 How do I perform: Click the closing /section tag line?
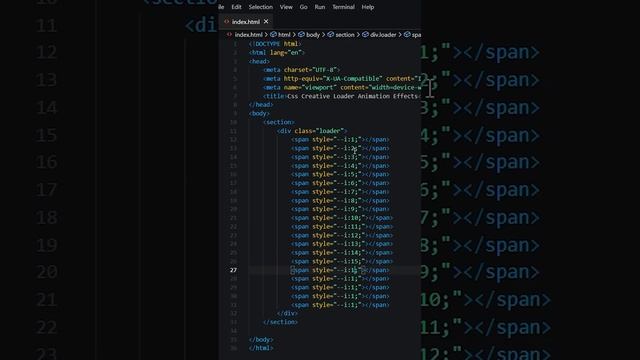click(x=280, y=322)
